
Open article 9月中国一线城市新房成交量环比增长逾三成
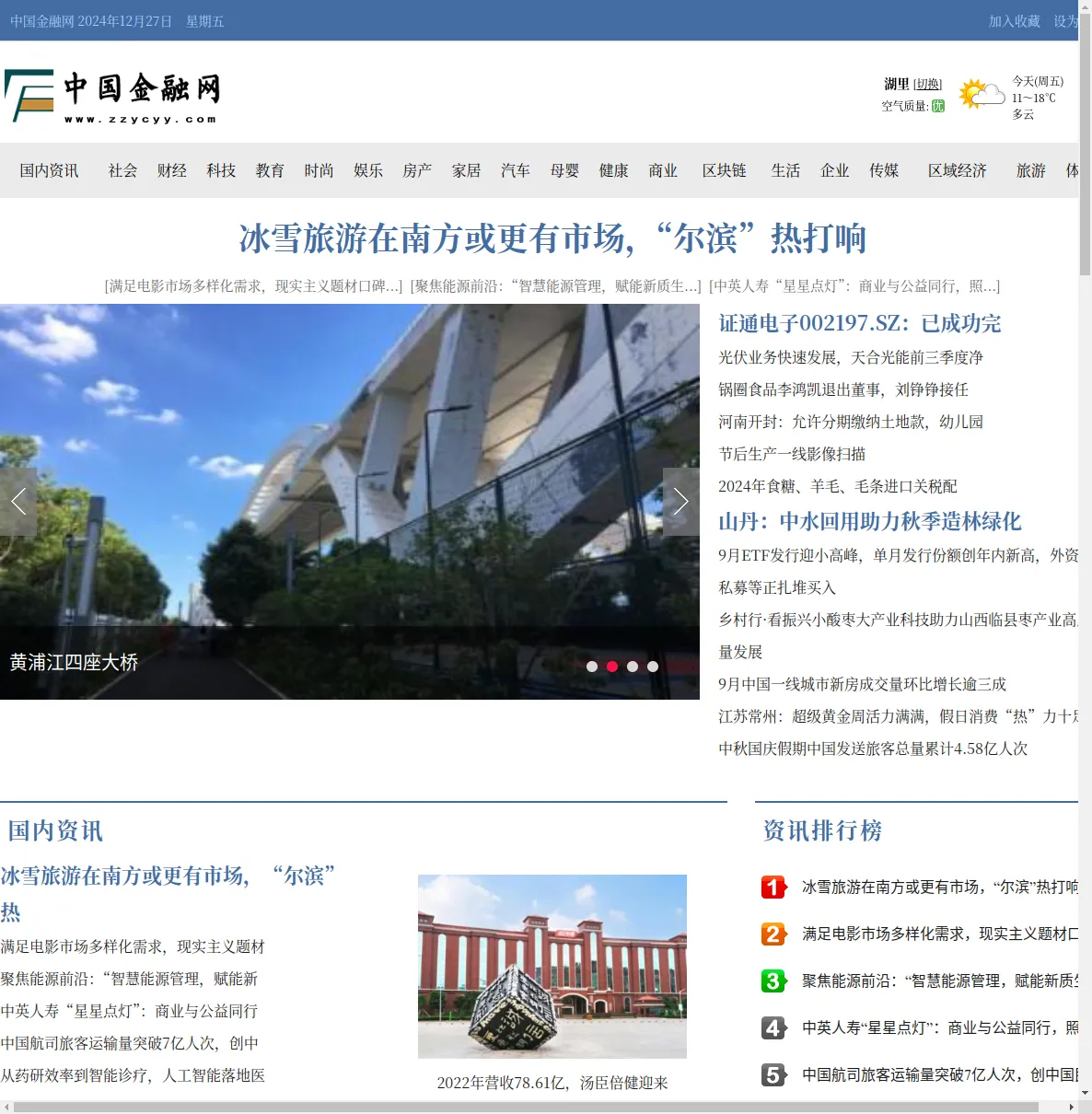point(863,684)
